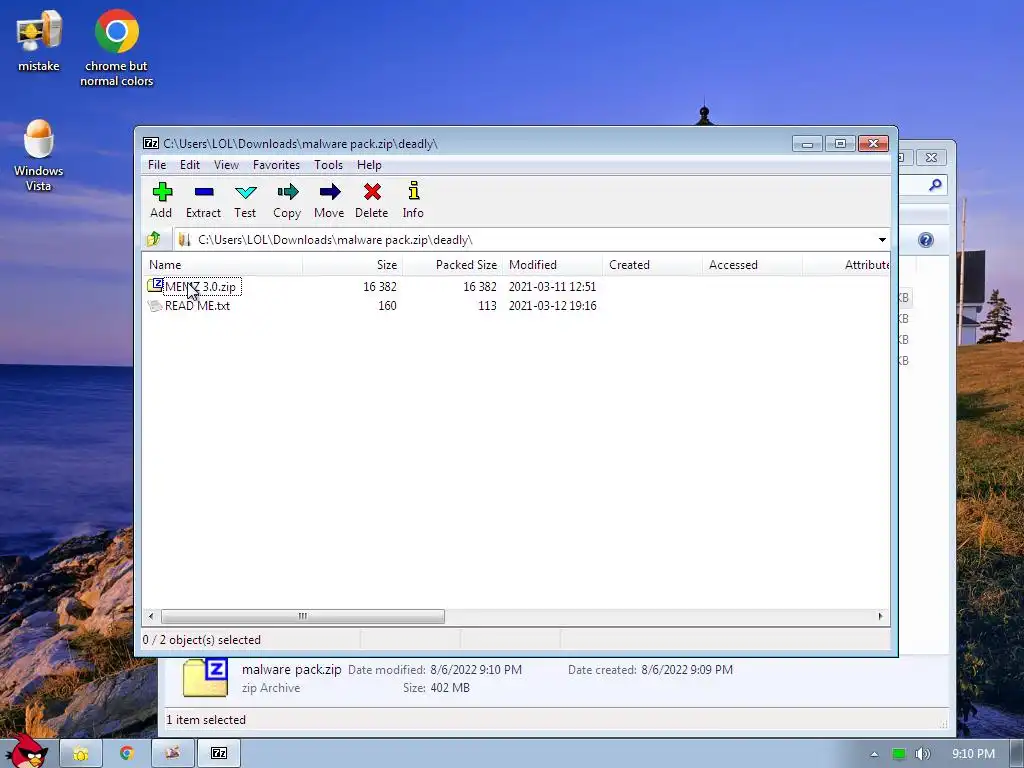This screenshot has width=1024, height=768.
Task: Open the Tools menu
Action: point(328,165)
